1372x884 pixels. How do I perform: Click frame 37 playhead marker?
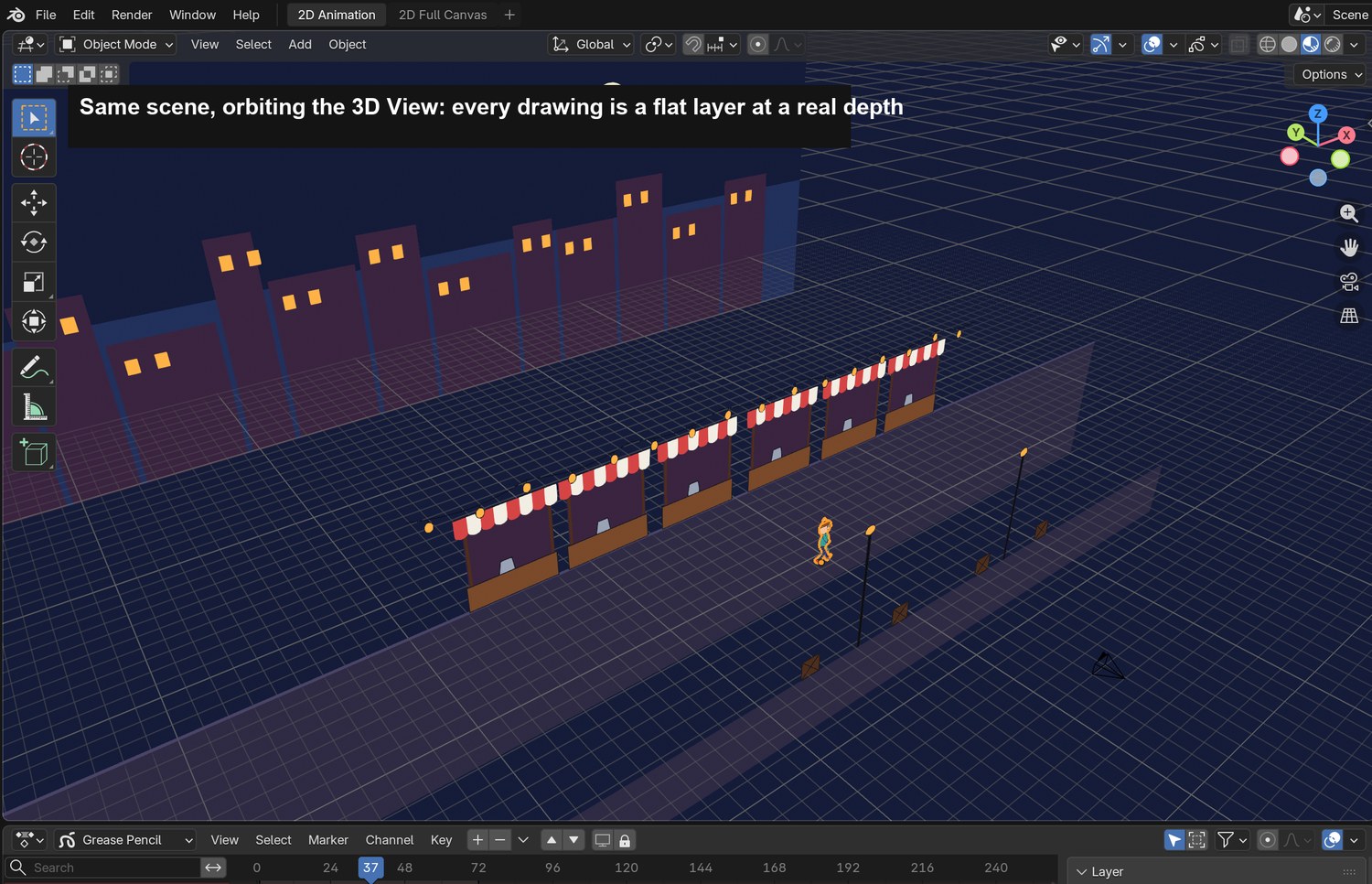coord(370,868)
